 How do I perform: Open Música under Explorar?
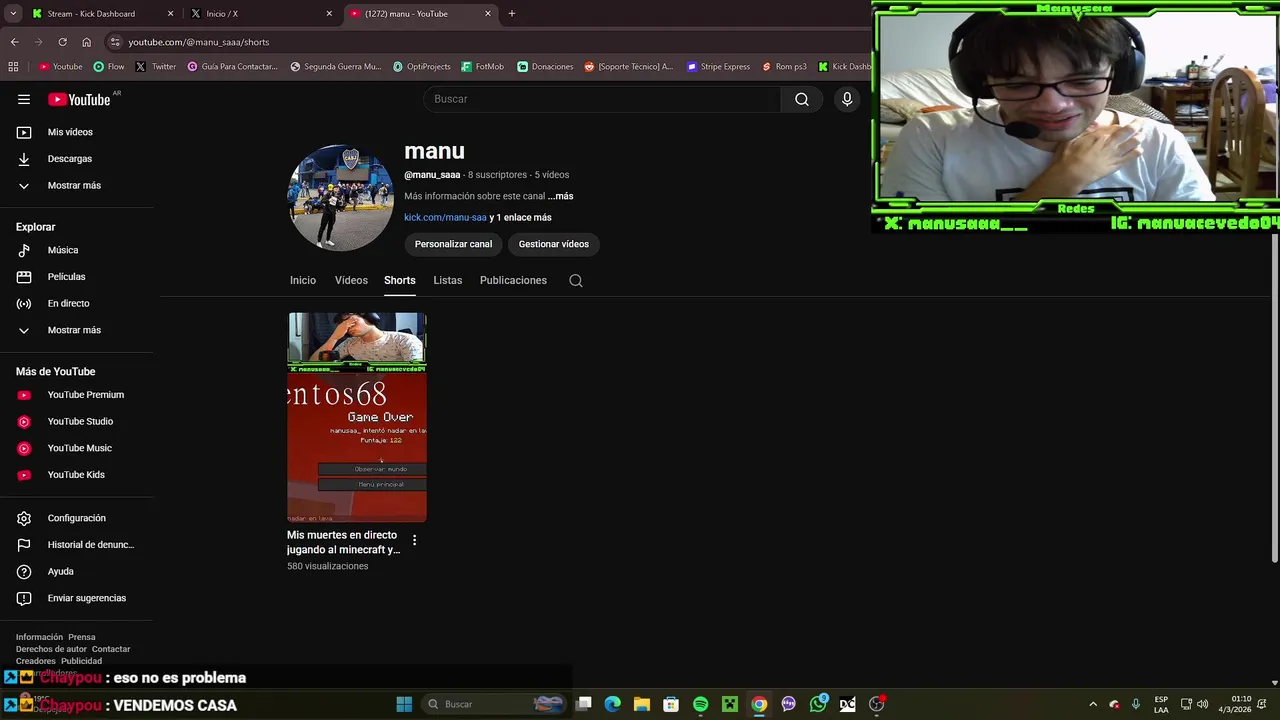(x=63, y=250)
